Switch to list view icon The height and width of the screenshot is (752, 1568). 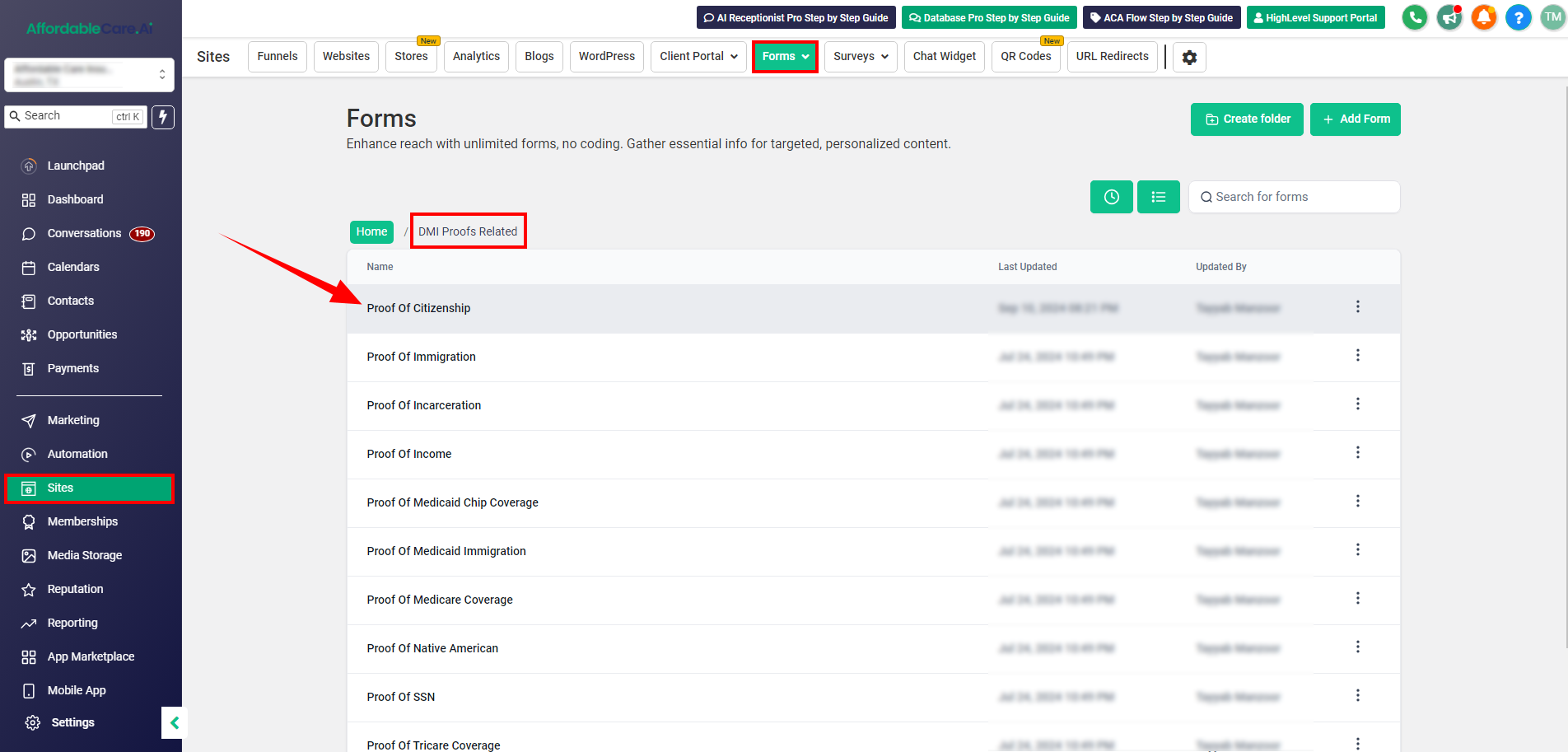pos(1158,197)
